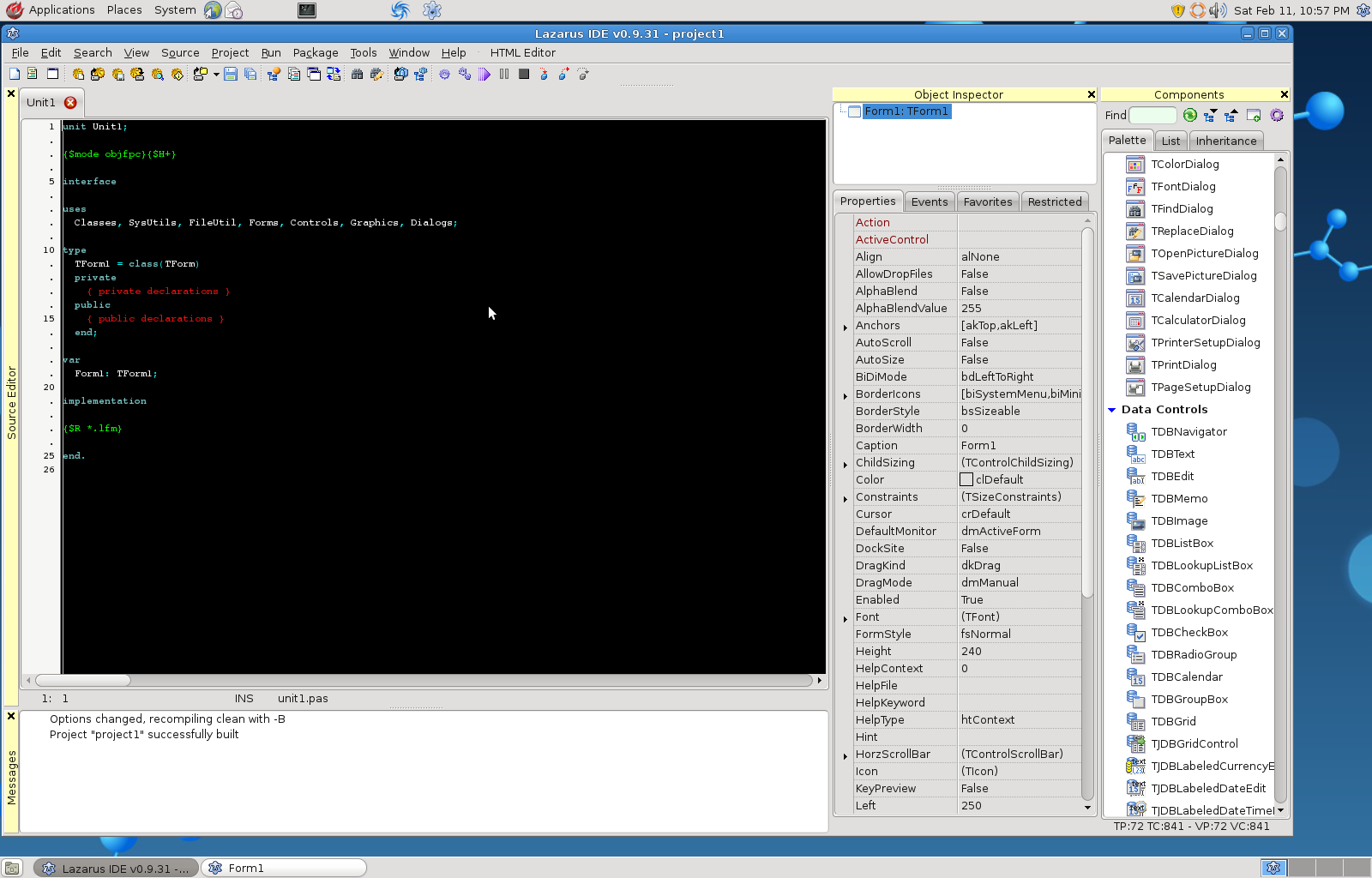Open the dropdown arrow next to Open
The height and width of the screenshot is (878, 1372).
click(x=216, y=74)
